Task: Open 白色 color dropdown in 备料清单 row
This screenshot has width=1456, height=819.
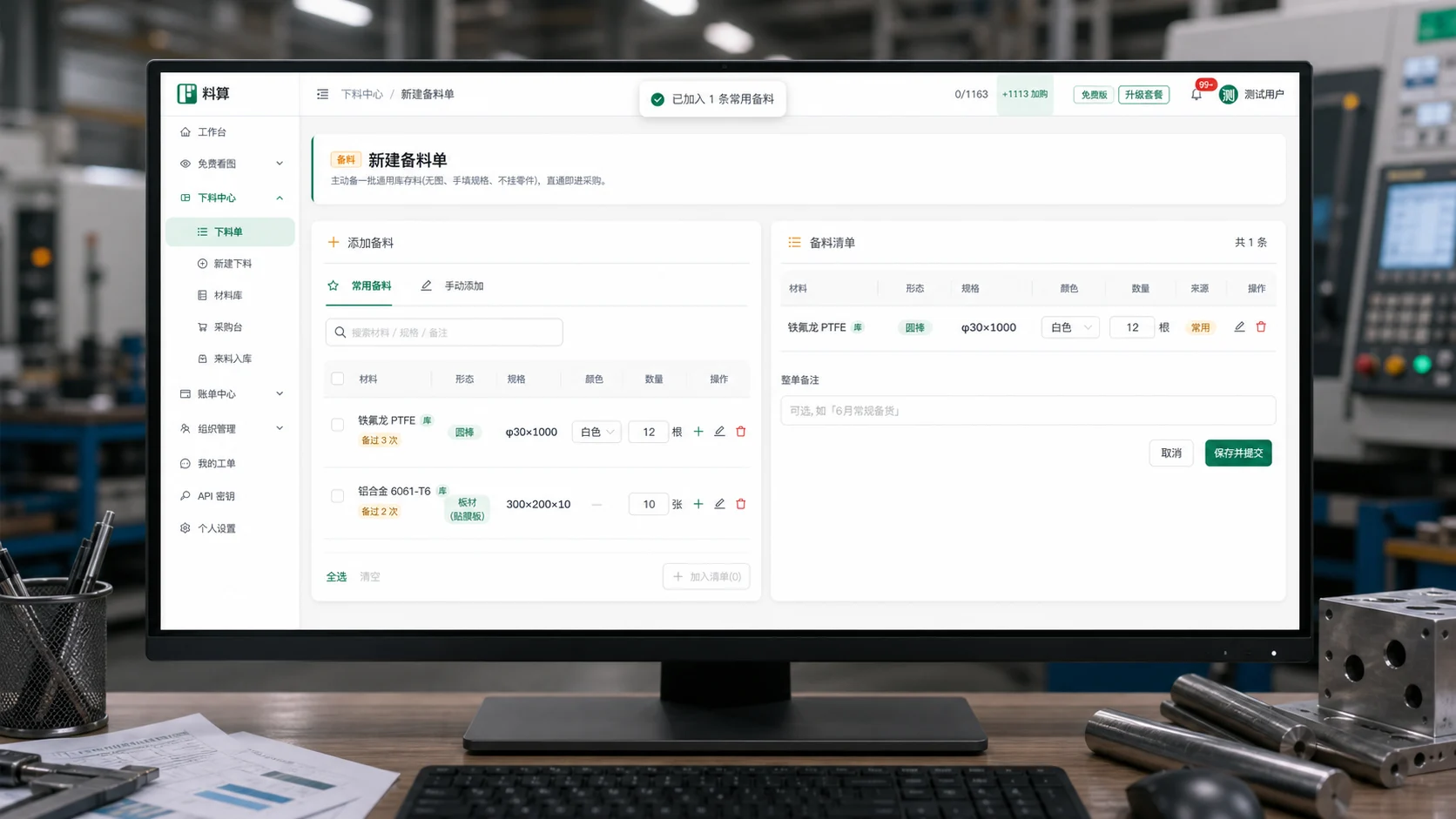Action: pyautogui.click(x=1070, y=327)
